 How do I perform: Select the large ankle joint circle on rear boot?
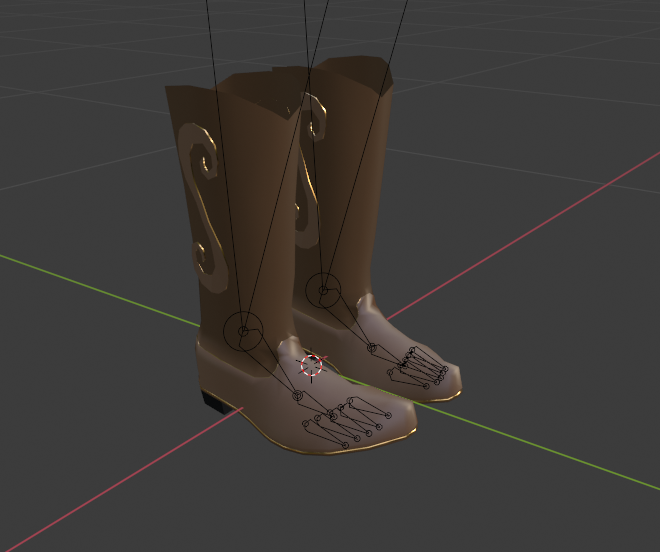pos(323,290)
